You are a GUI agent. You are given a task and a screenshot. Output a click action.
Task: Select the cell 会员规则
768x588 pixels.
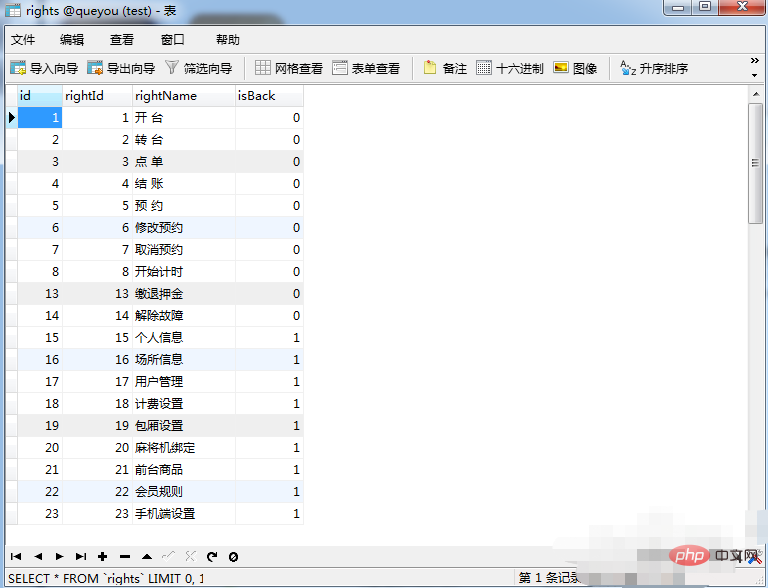click(184, 492)
